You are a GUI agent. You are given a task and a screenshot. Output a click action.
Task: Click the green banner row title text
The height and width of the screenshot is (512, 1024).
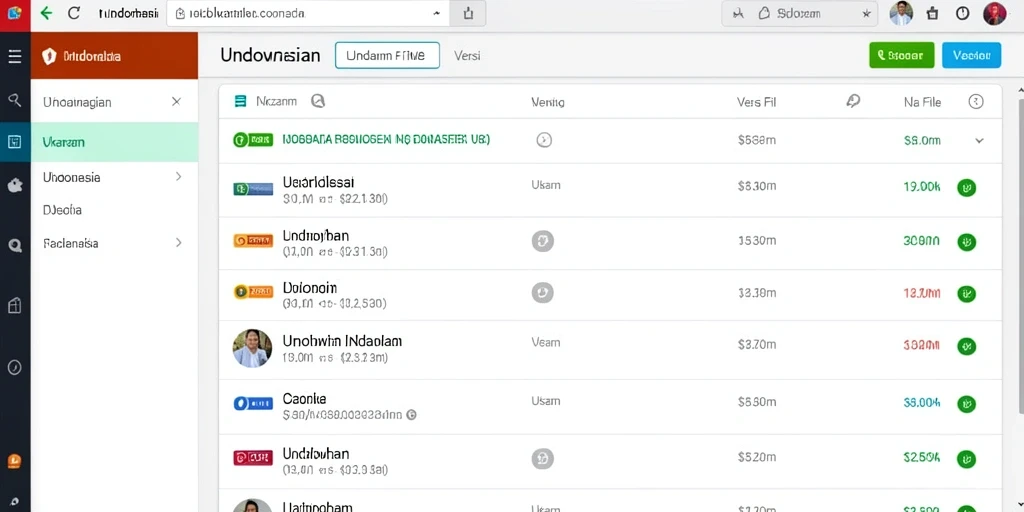[386, 139]
